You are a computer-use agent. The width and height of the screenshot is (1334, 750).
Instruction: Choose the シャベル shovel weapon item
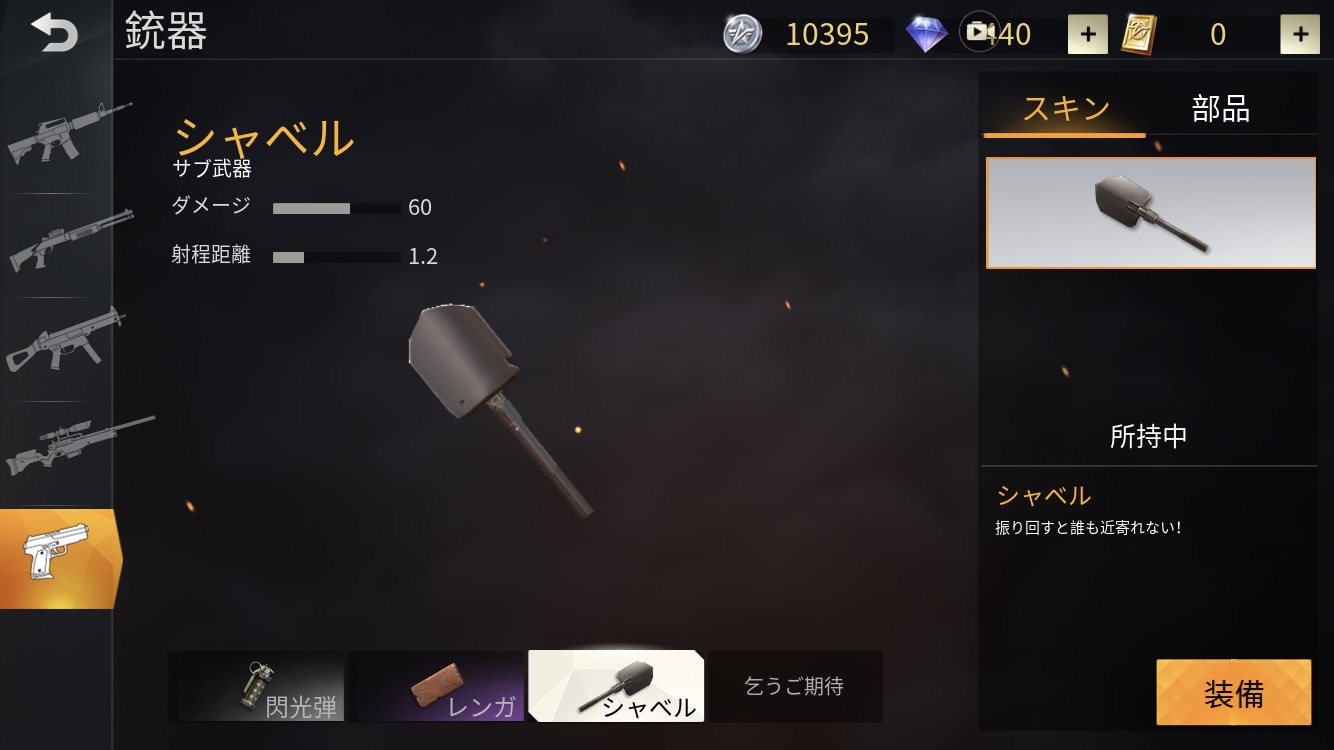click(x=616, y=687)
